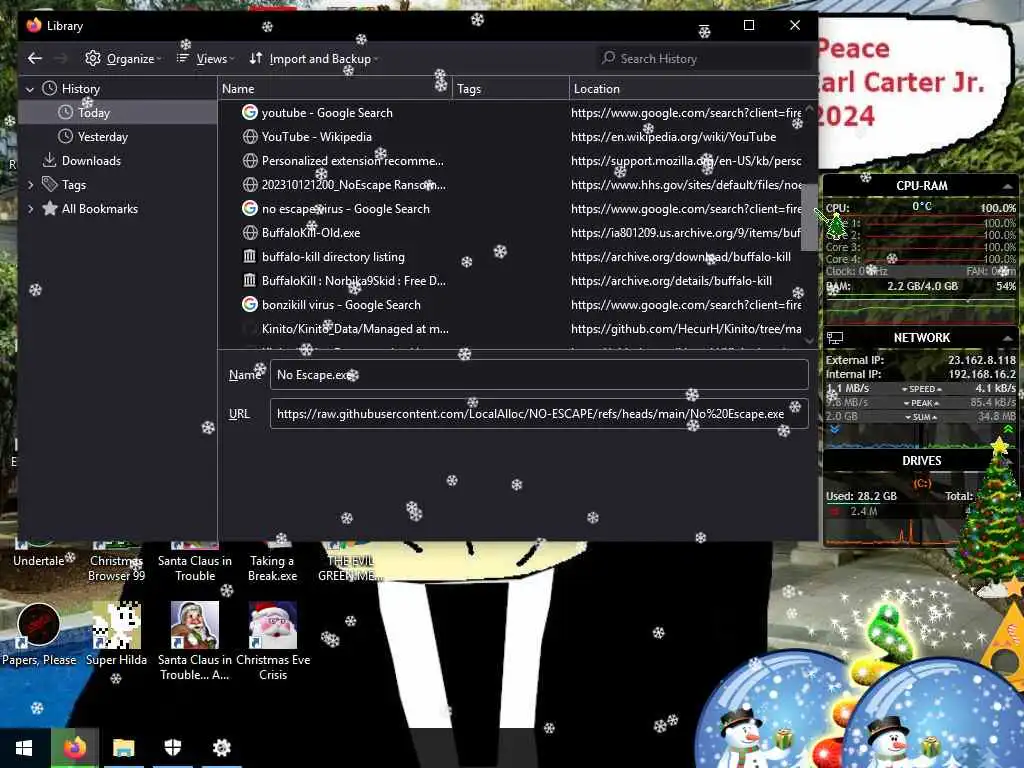Click the history list scrollbar thumb
This screenshot has width=1024, height=768.
tap(809, 217)
